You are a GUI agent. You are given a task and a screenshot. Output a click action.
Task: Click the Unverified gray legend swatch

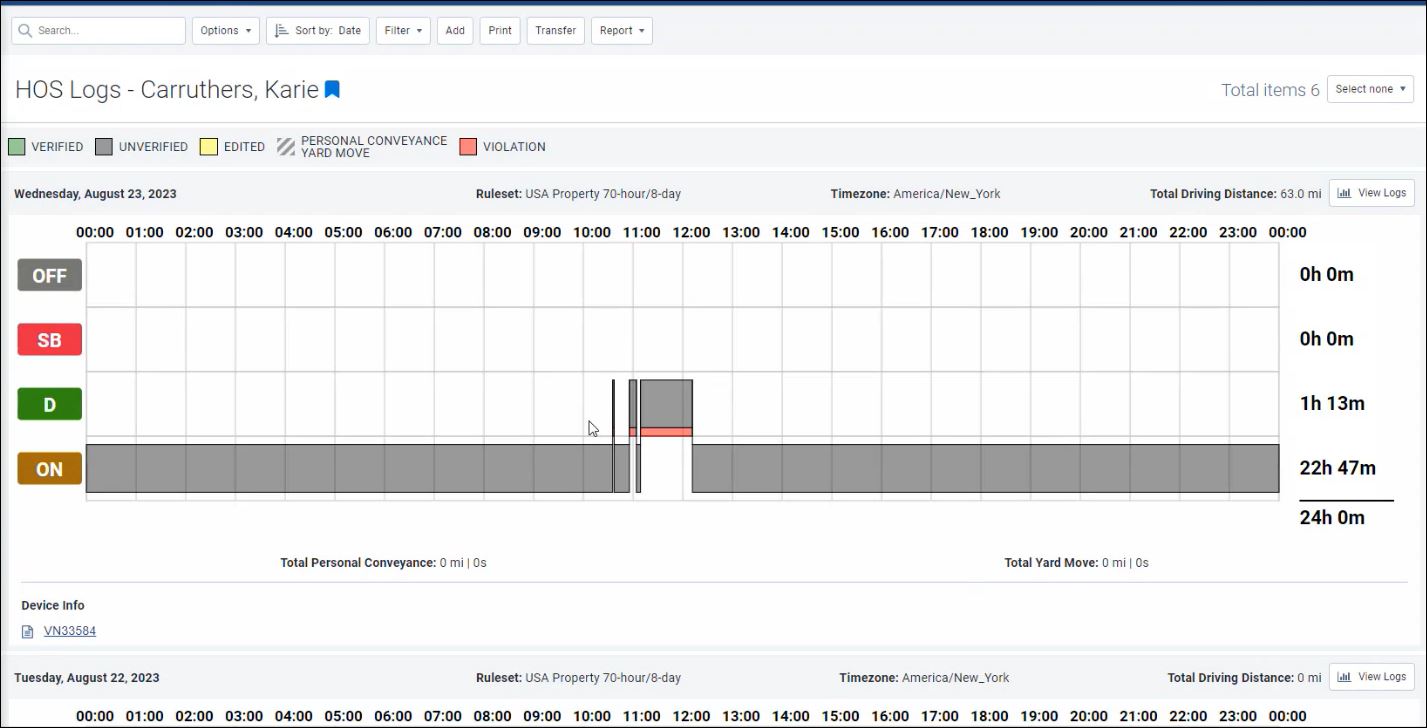(x=104, y=147)
